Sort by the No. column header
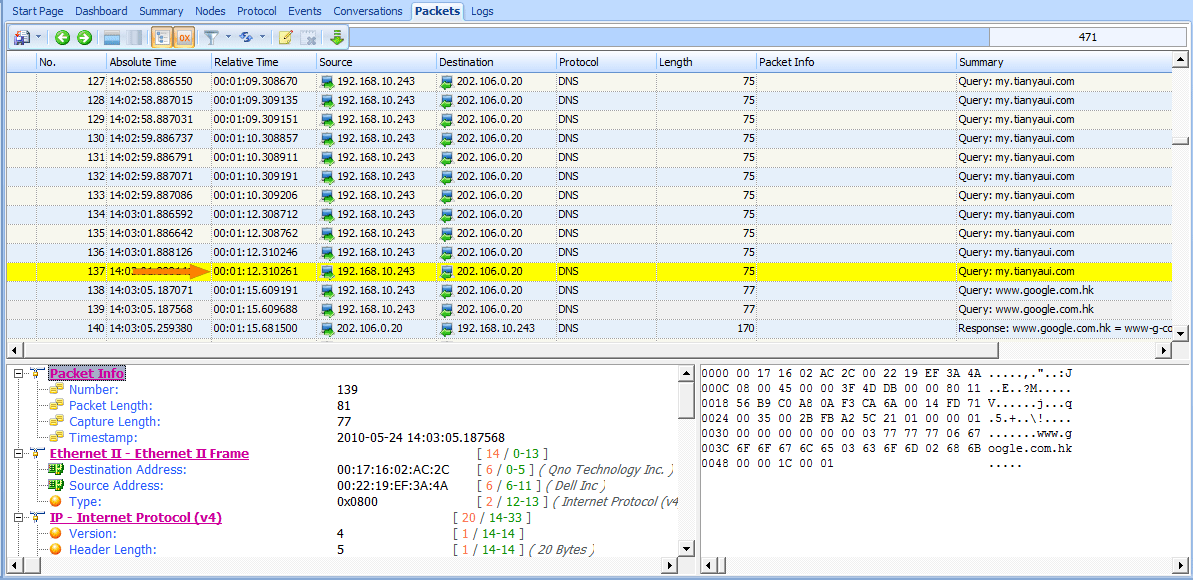The image size is (1193, 580). 71,62
